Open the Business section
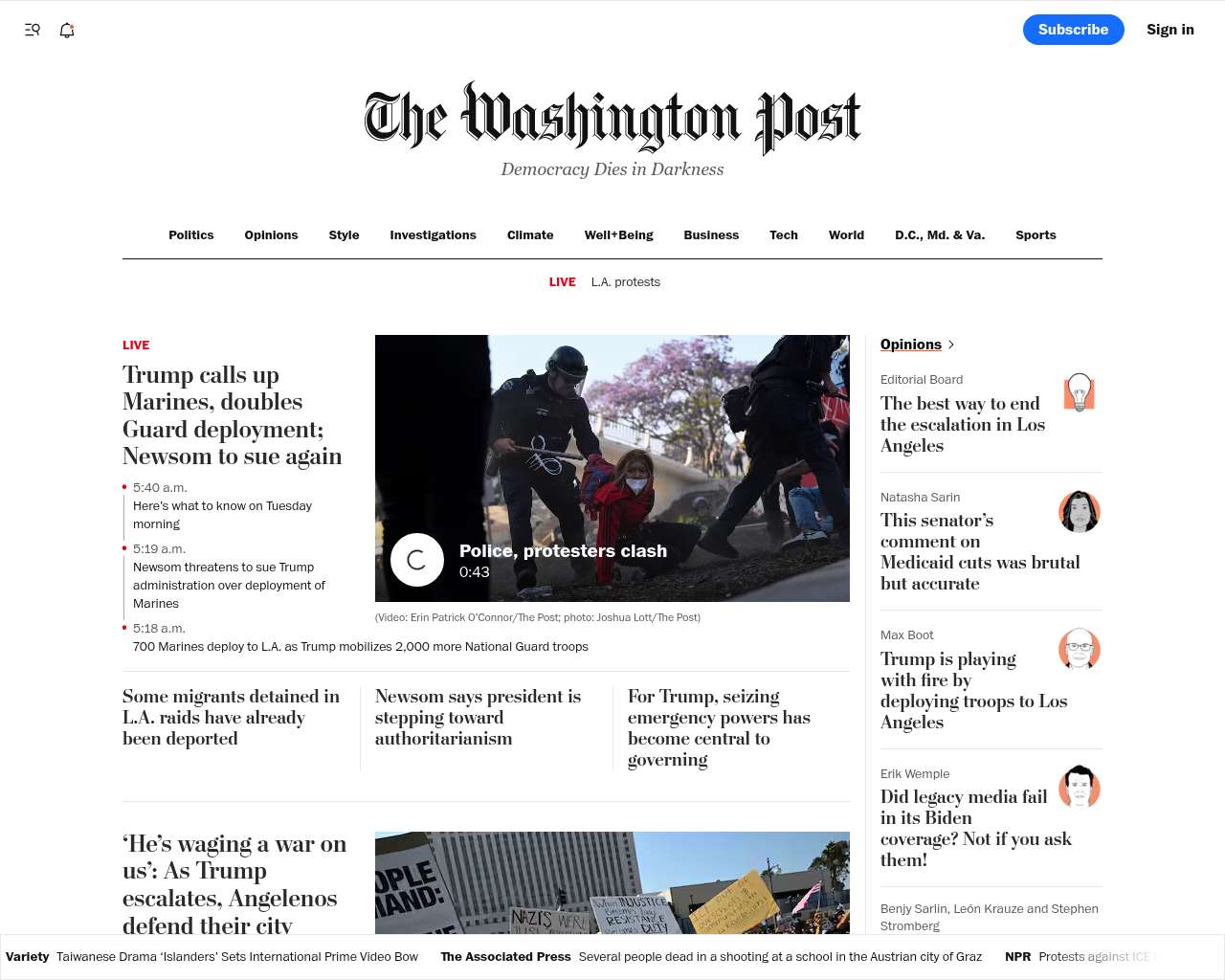 click(711, 235)
